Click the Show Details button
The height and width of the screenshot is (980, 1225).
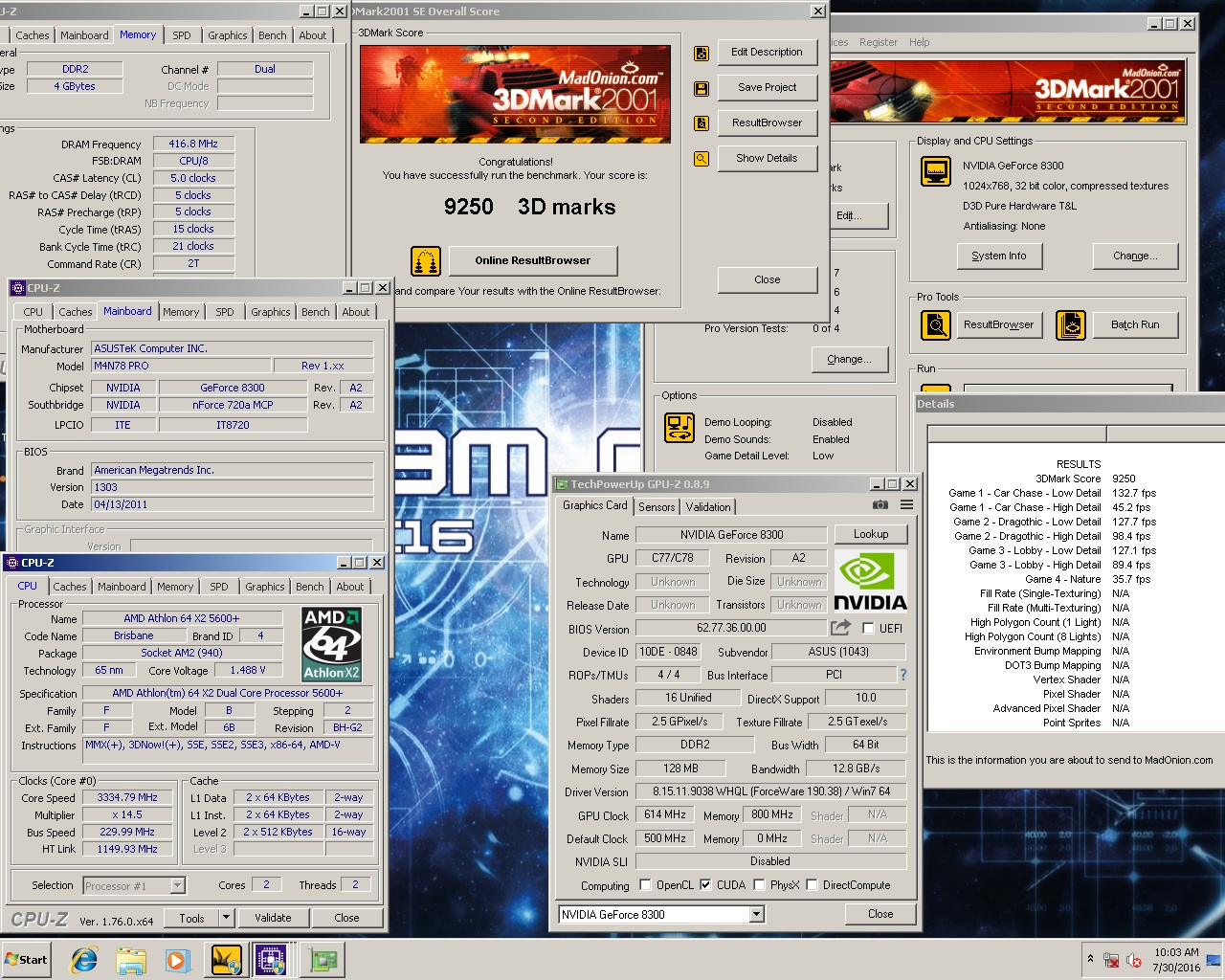pos(768,158)
